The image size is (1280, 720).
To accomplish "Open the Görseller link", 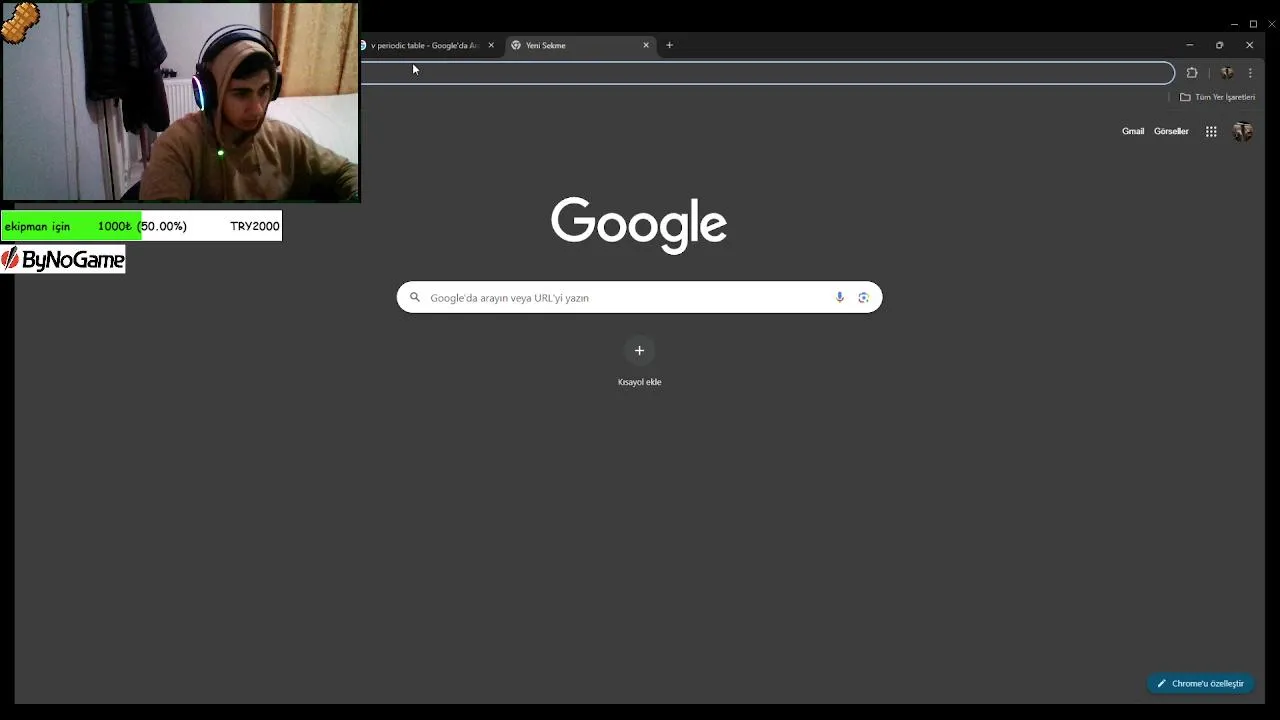I will (1171, 131).
